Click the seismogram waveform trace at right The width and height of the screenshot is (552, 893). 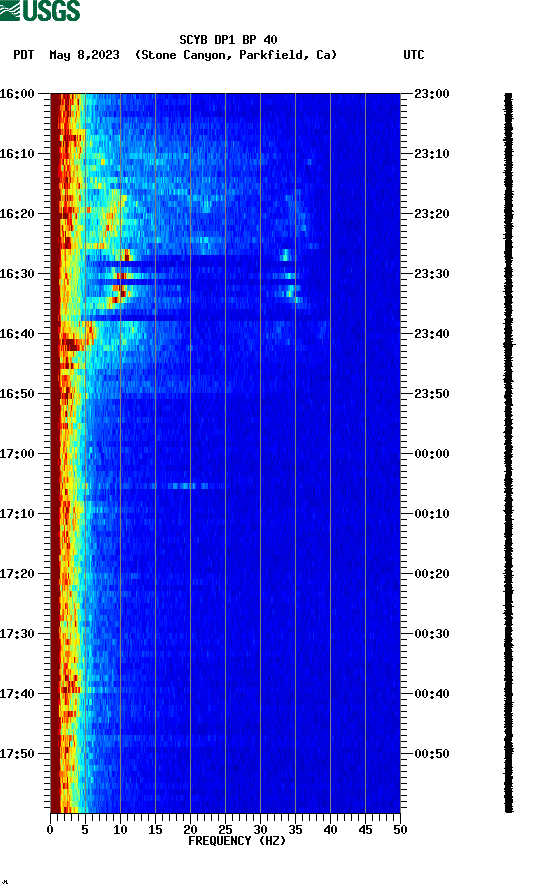(509, 453)
